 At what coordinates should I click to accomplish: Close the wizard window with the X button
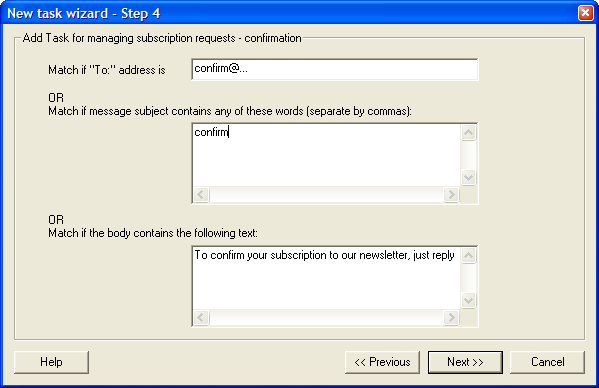(x=585, y=13)
